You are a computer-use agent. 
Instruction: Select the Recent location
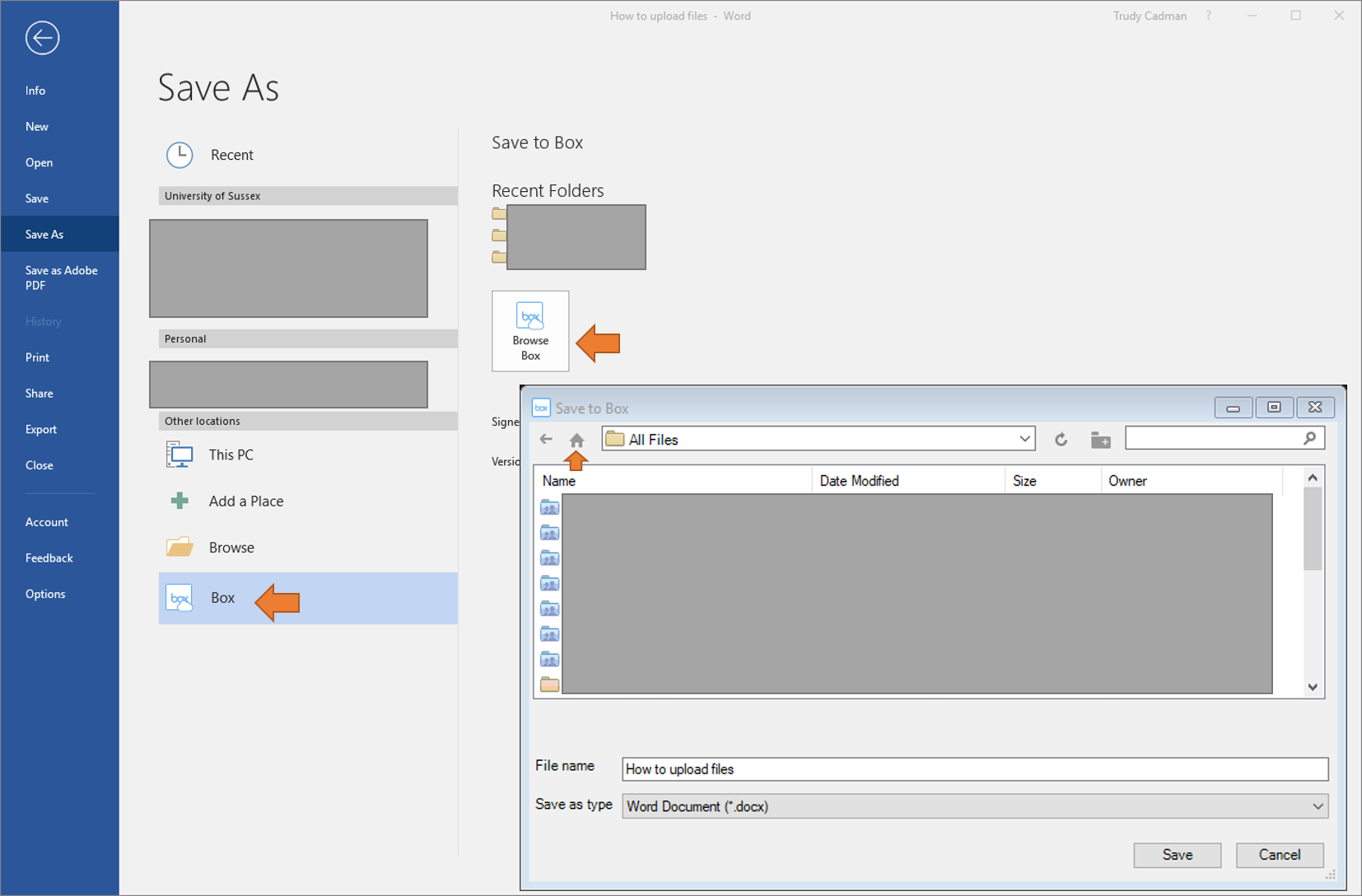tap(308, 155)
